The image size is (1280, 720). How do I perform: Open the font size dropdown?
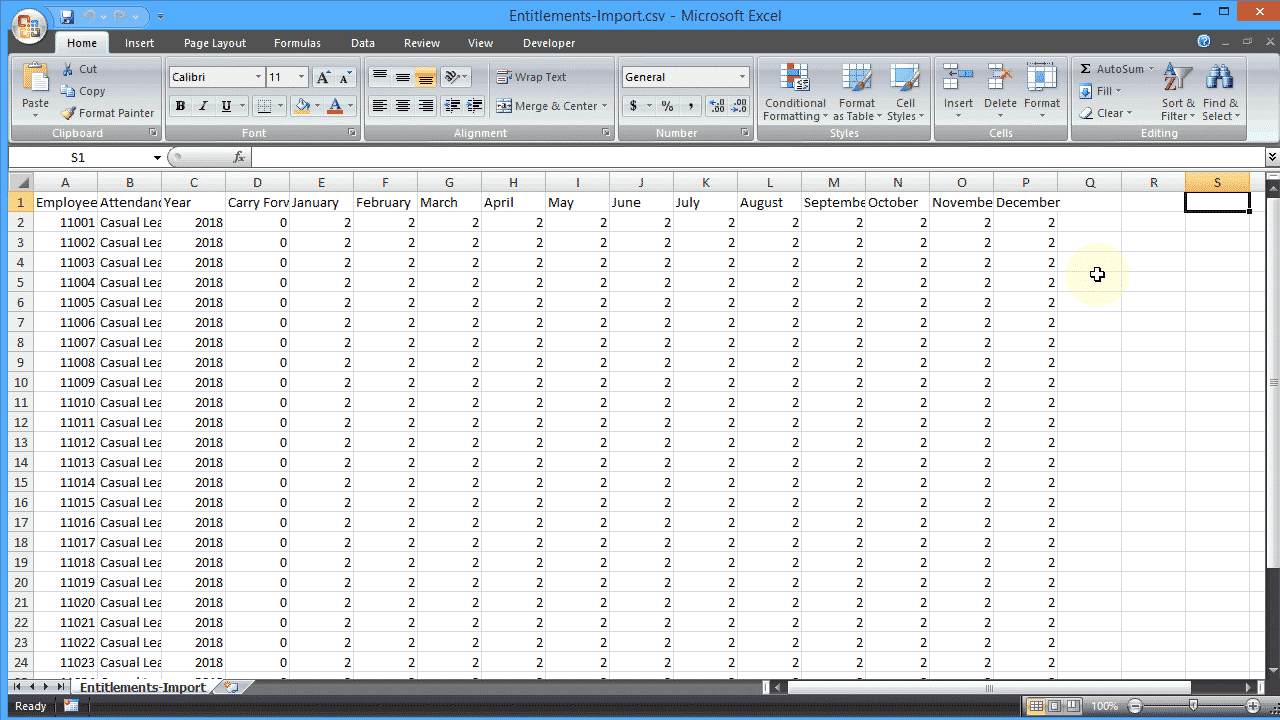click(302, 77)
